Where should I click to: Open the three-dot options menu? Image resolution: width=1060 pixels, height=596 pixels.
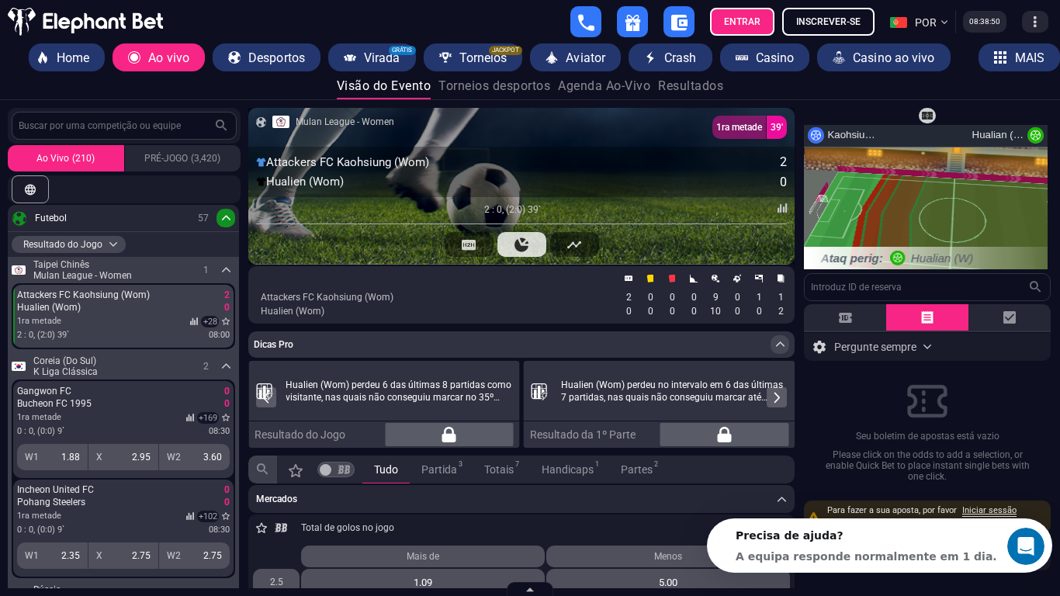coord(1034,22)
